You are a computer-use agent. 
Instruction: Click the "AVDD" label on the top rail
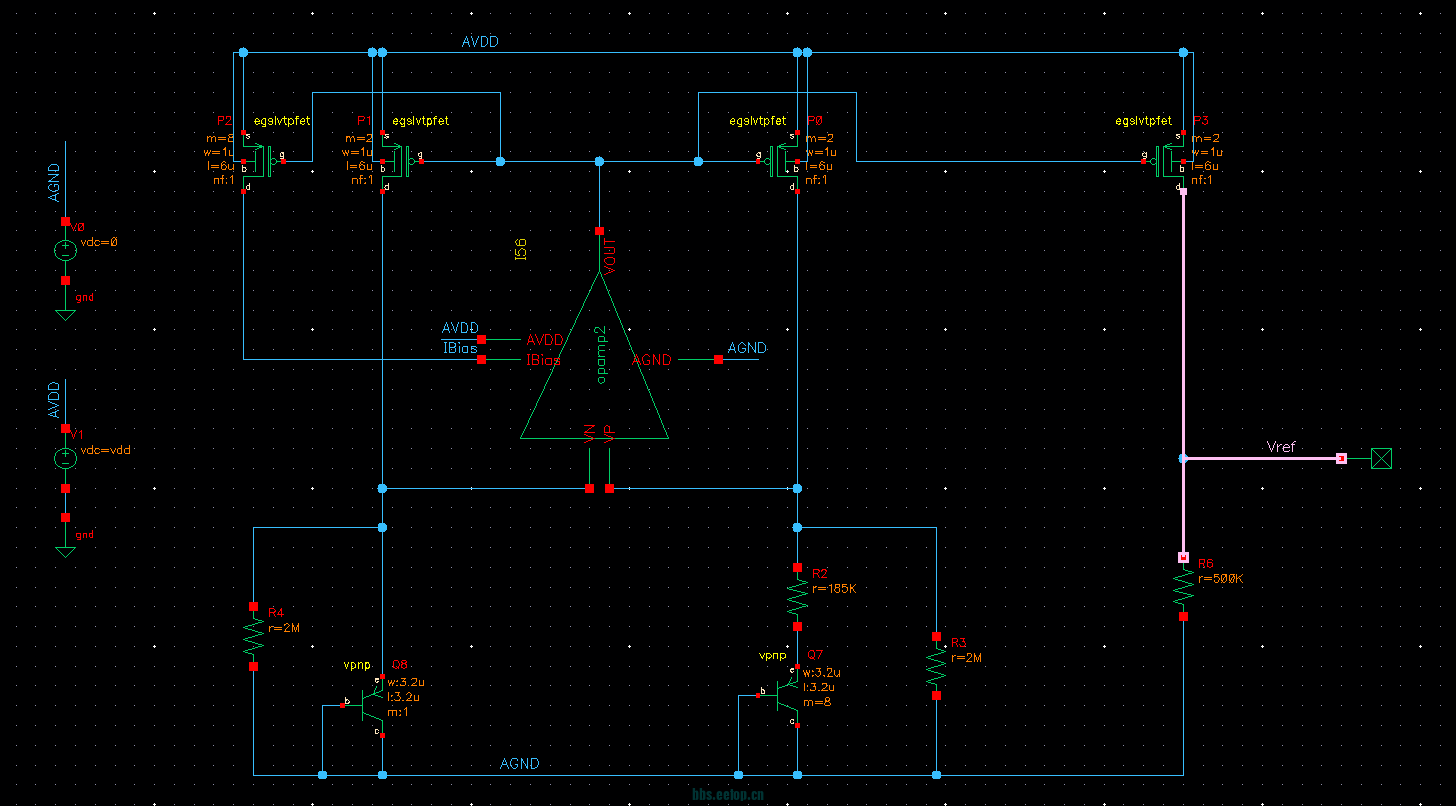point(480,42)
